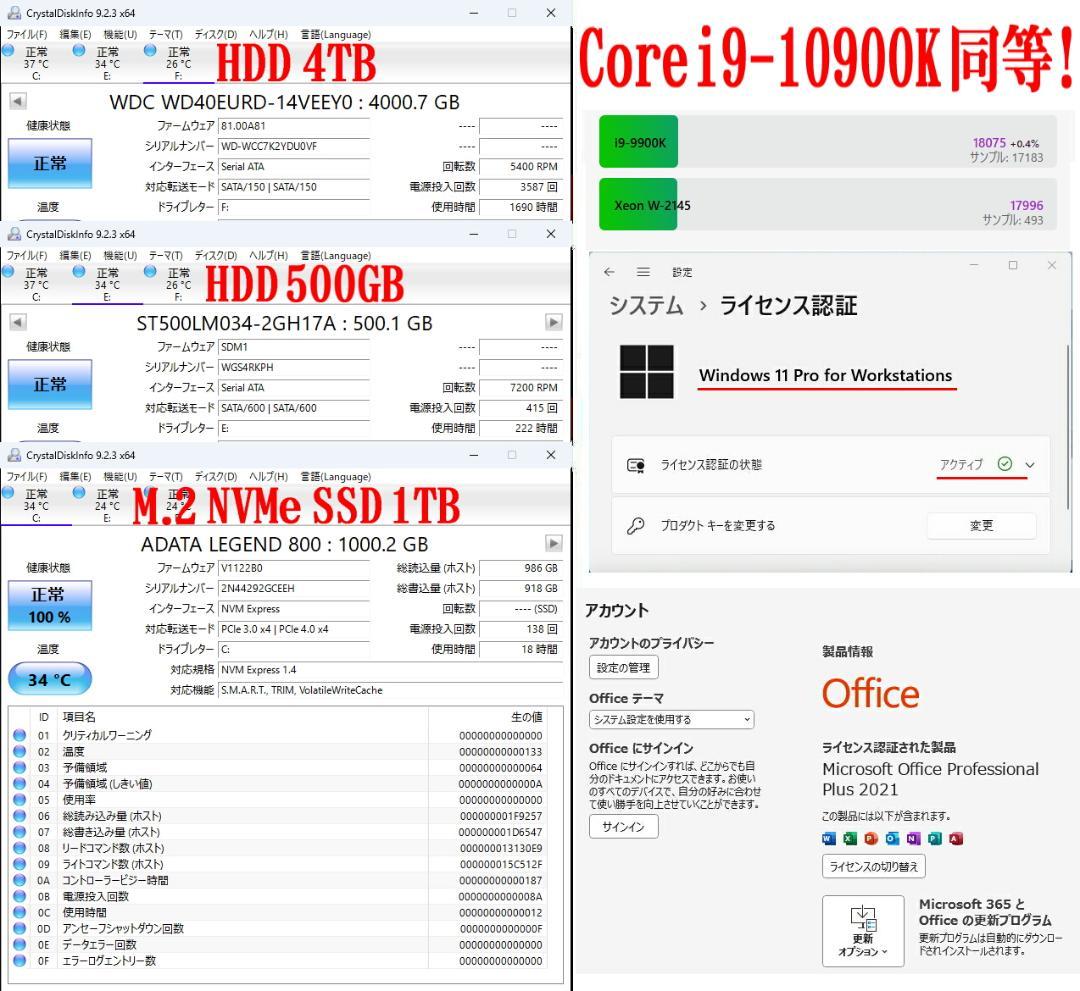Click the i9-9900K benchmark score bar

[828, 142]
